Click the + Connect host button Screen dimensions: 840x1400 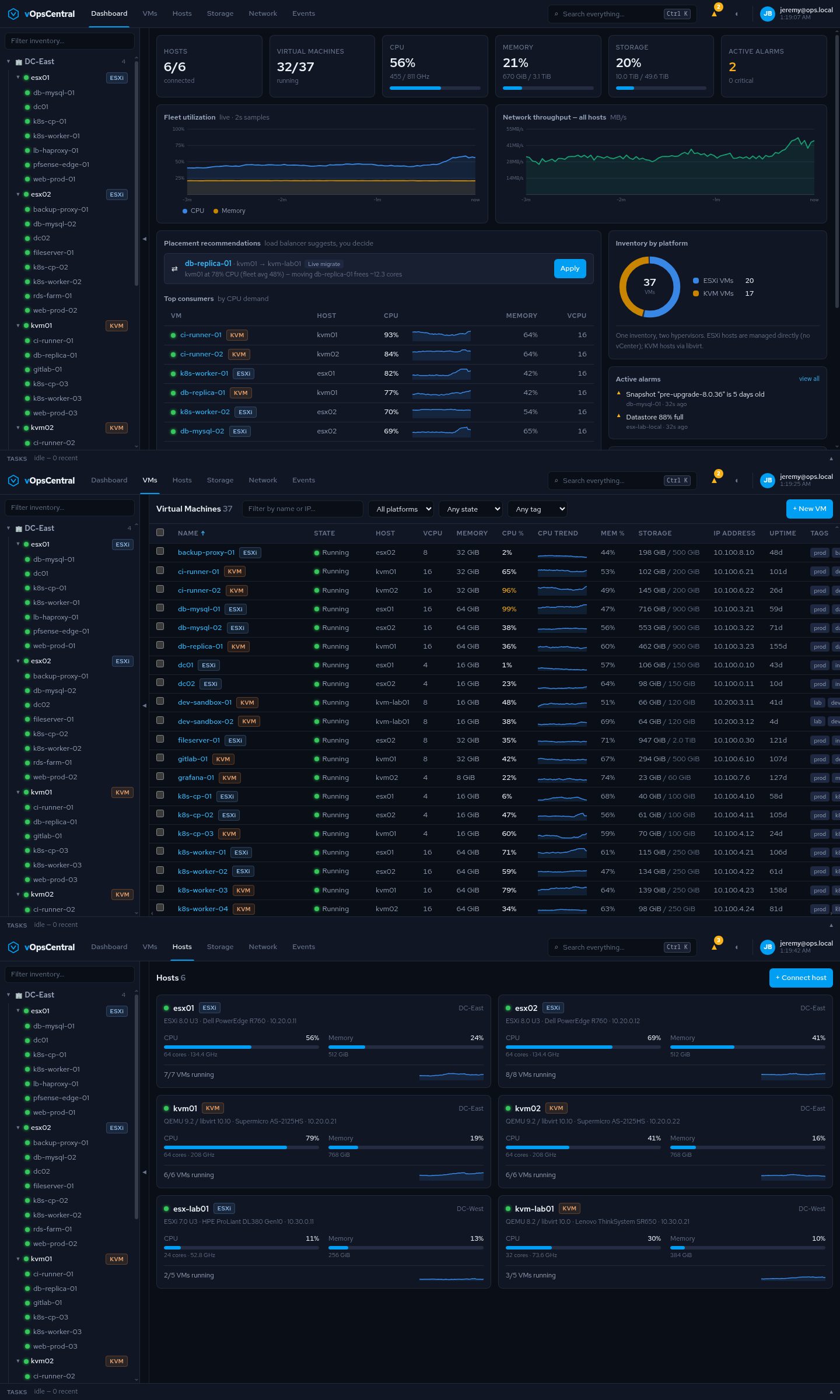point(801,978)
